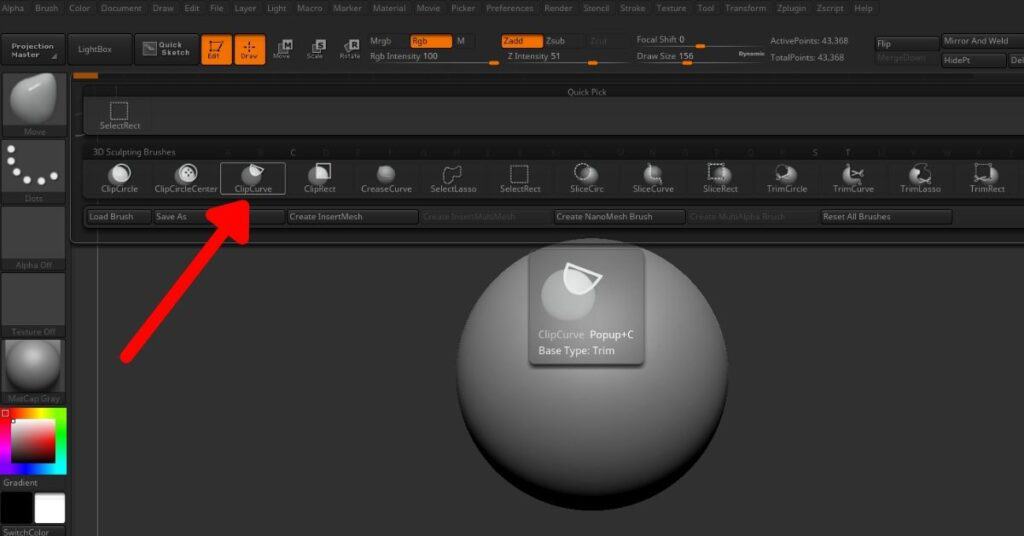Pick the TrimCurve brush
The height and width of the screenshot is (536, 1024).
[x=853, y=178]
